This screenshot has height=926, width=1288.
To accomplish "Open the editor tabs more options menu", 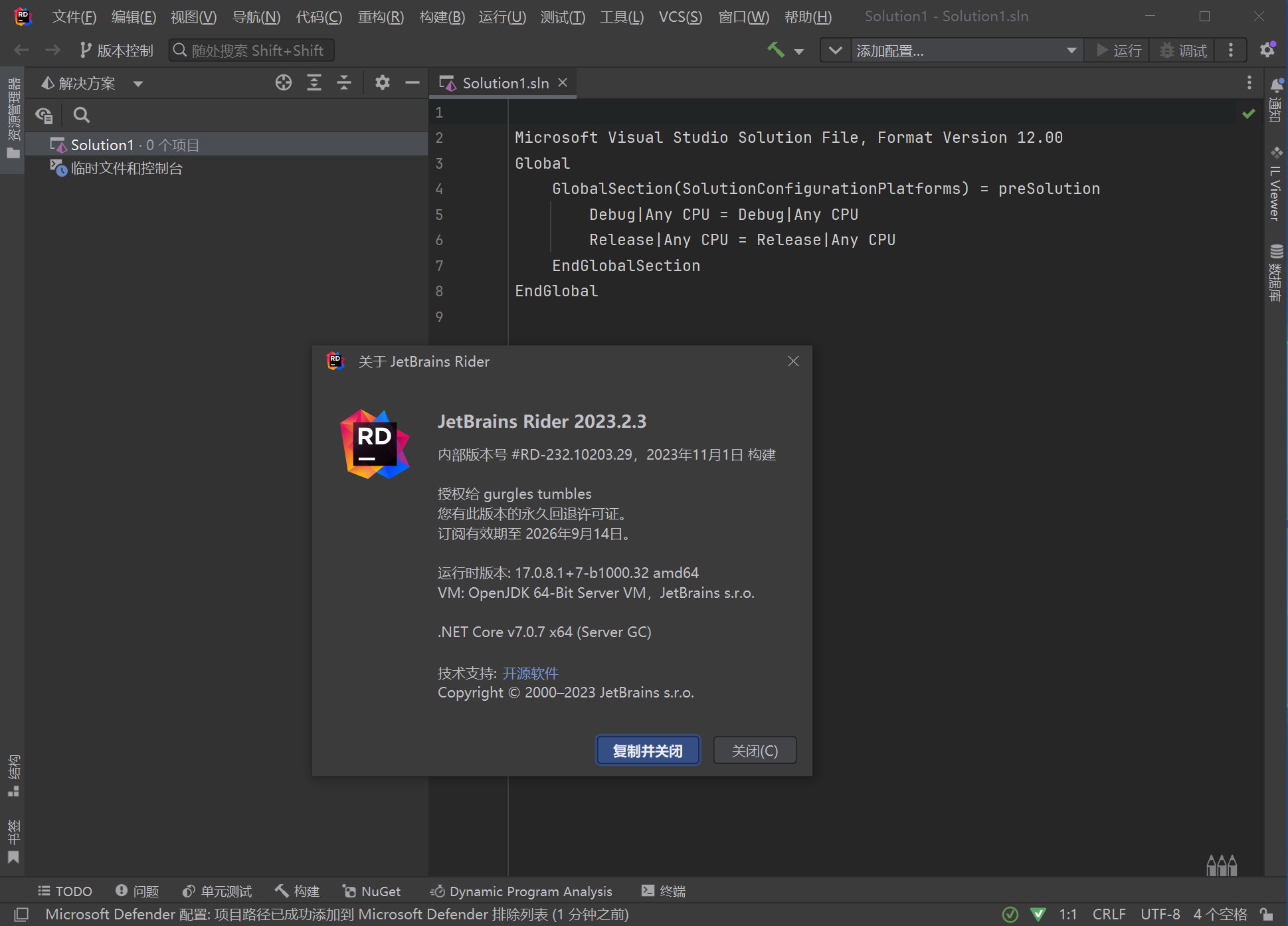I will [x=1249, y=82].
